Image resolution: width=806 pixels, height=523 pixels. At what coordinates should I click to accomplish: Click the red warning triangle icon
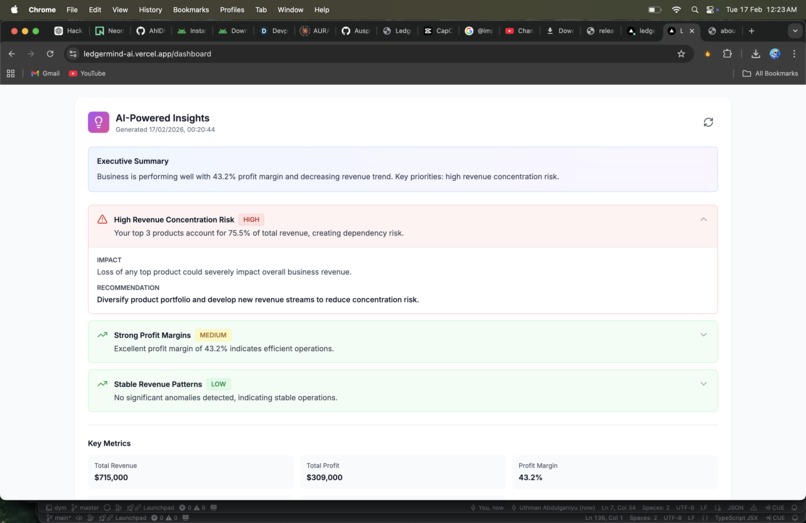[x=102, y=220]
